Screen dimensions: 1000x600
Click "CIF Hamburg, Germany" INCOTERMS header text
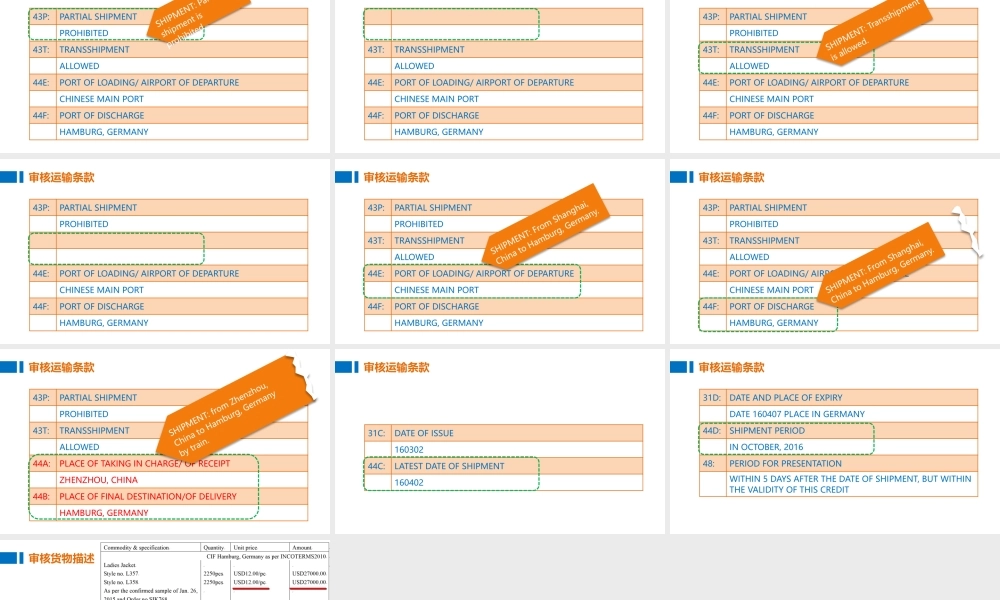(x=266, y=555)
